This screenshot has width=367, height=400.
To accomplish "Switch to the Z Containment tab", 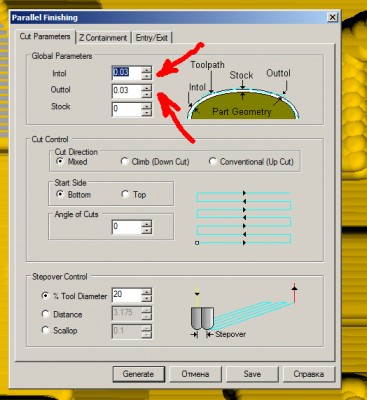I will click(x=103, y=38).
